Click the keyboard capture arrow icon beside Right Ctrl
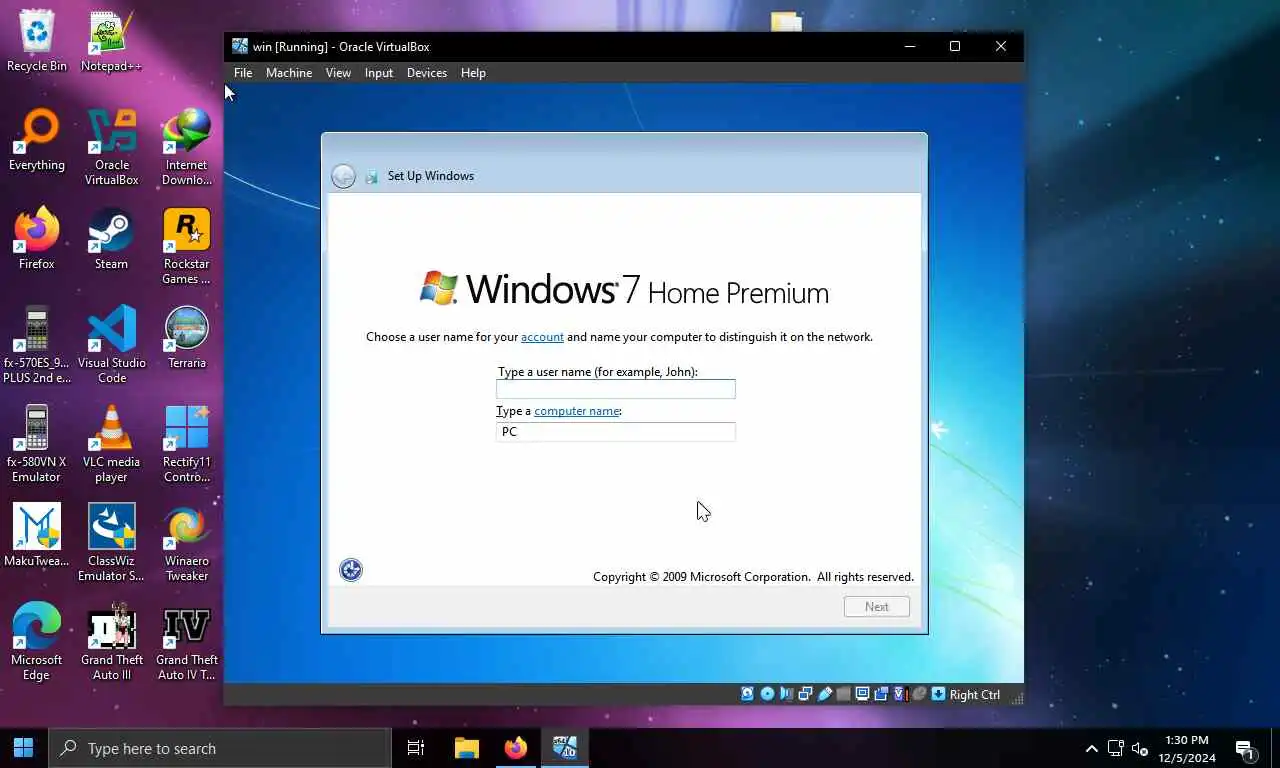The image size is (1280, 768). coord(938,694)
